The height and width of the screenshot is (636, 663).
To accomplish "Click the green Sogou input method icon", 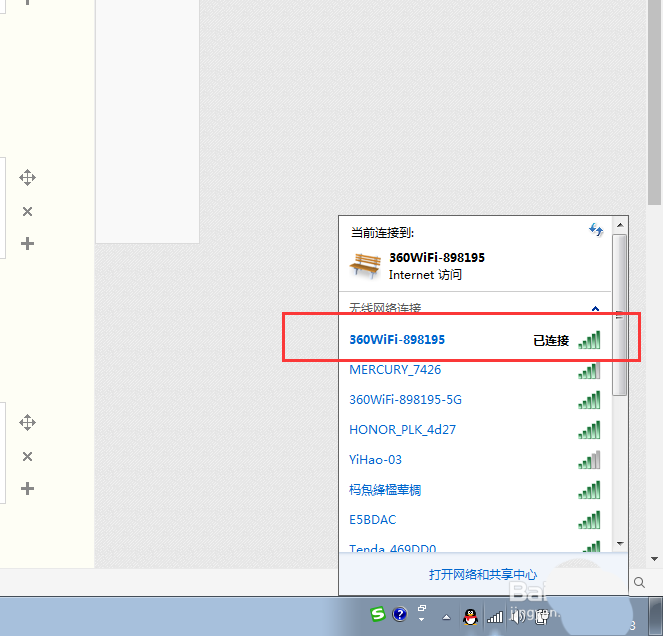I will [378, 614].
